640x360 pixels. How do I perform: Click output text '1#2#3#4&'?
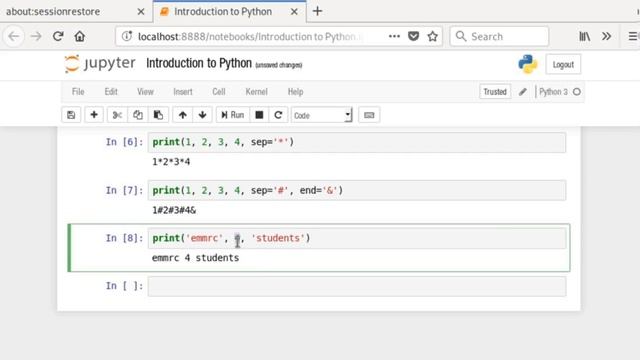174,210
